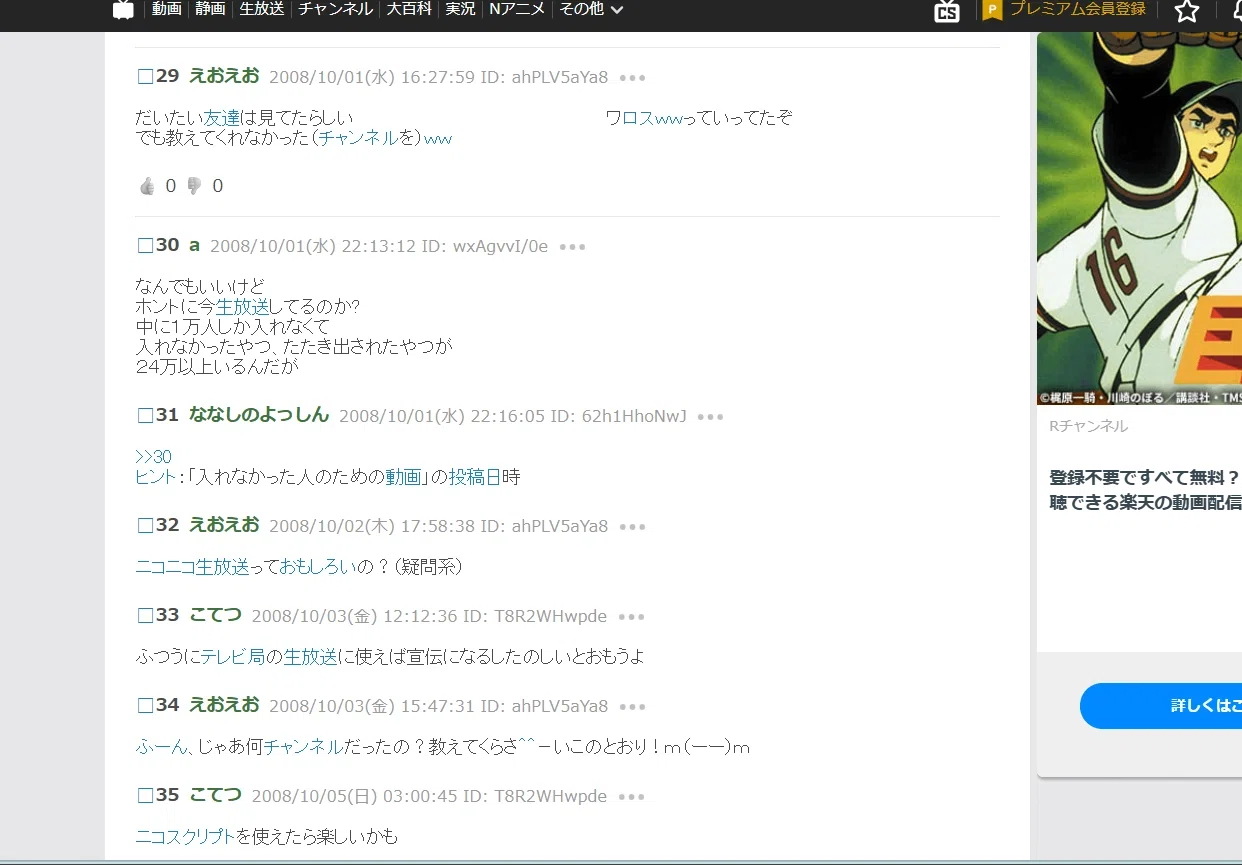
Task: Open the three-dot menu for comment 32
Action: (633, 527)
